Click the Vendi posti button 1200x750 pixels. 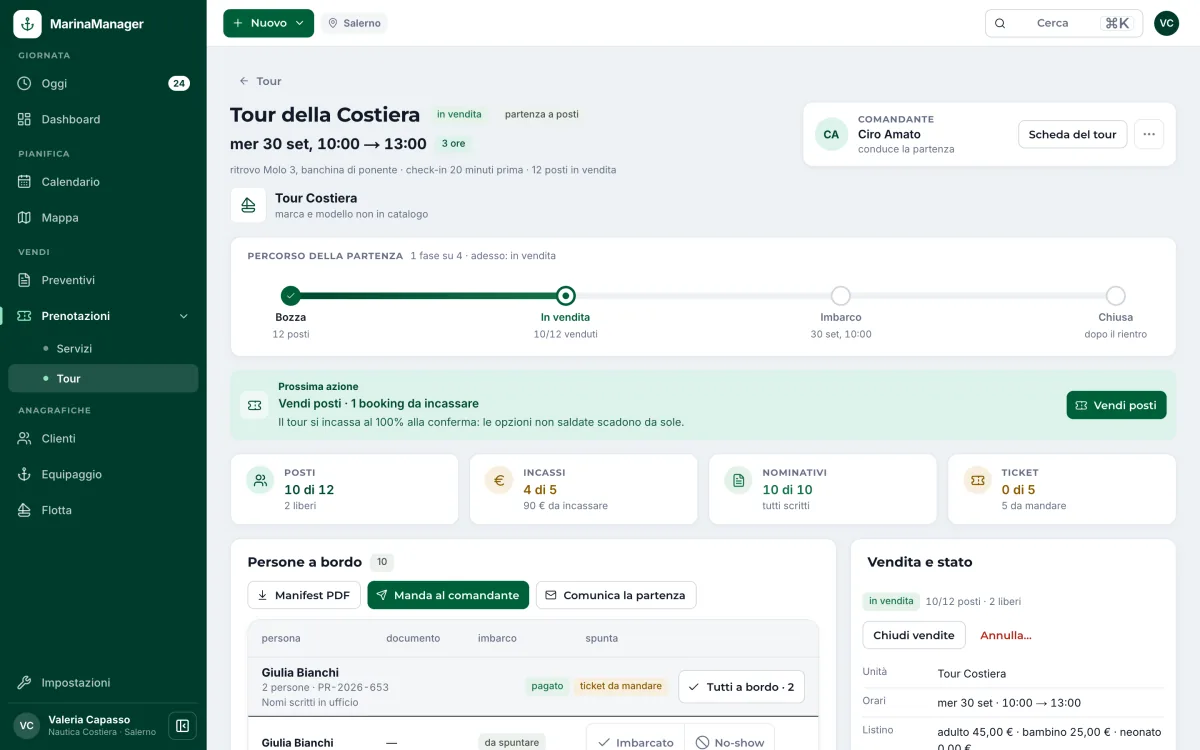click(1116, 405)
